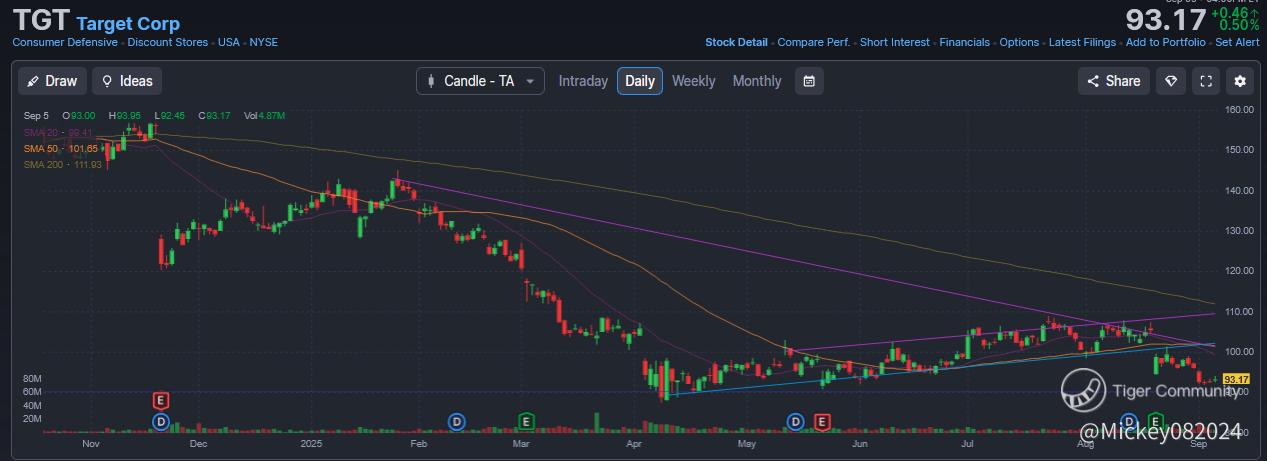Click the USA country link

click(x=229, y=43)
